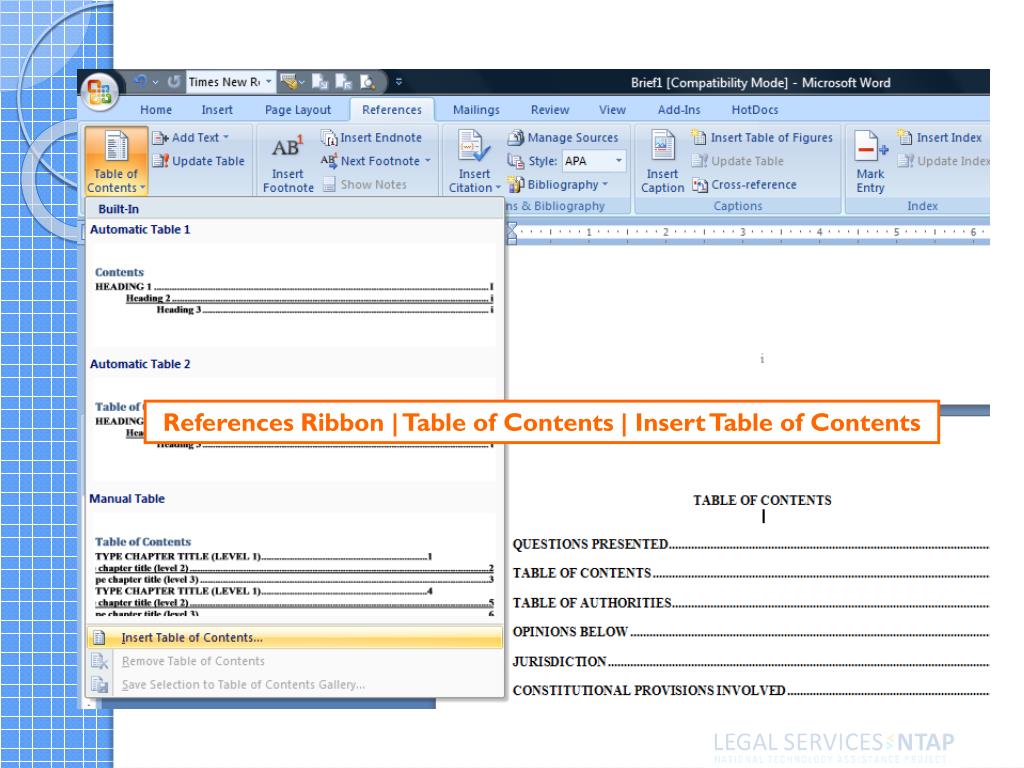Open the Mailings tab

[476, 110]
